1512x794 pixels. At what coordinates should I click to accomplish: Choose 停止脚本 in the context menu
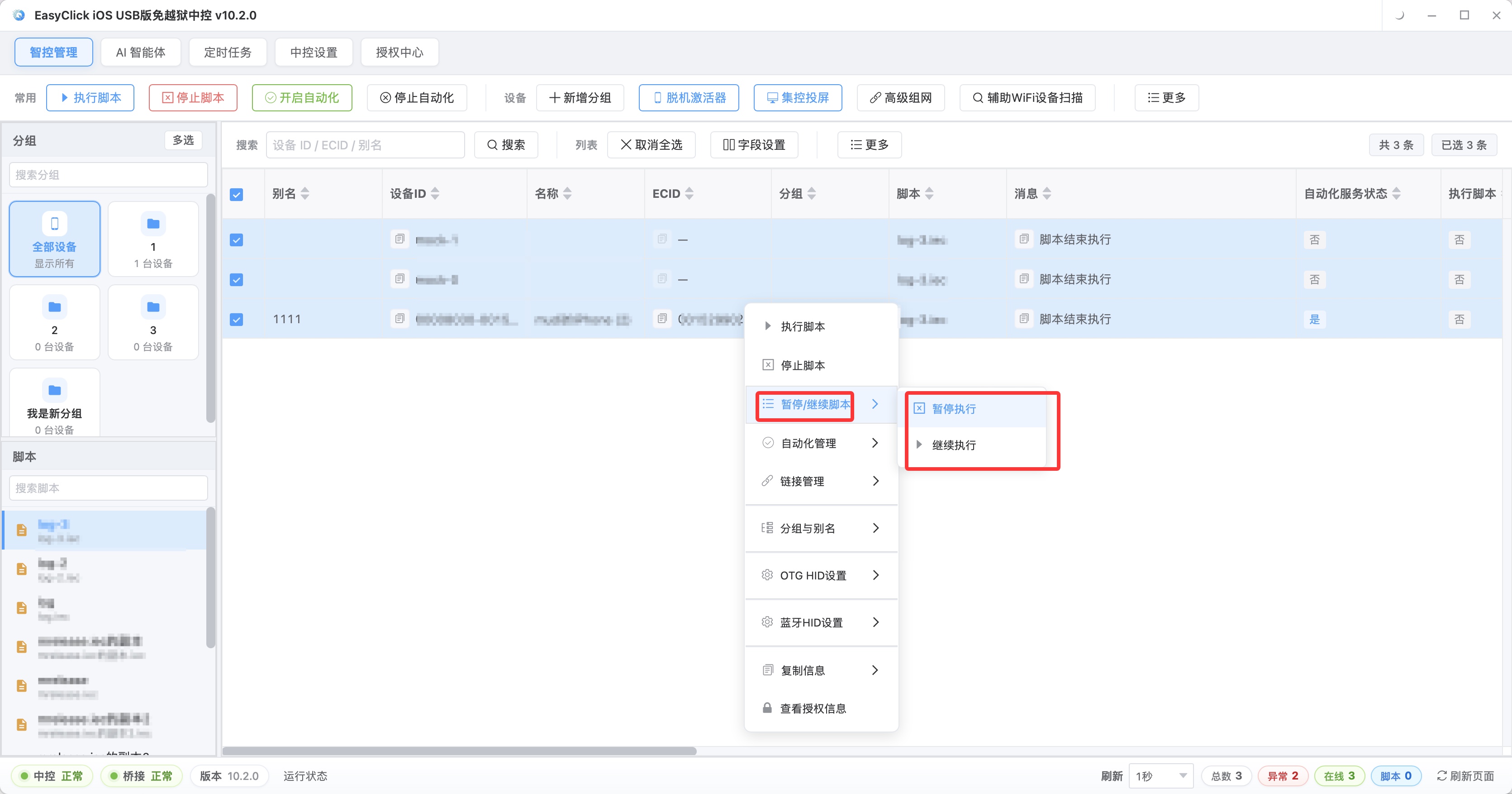tap(821, 365)
